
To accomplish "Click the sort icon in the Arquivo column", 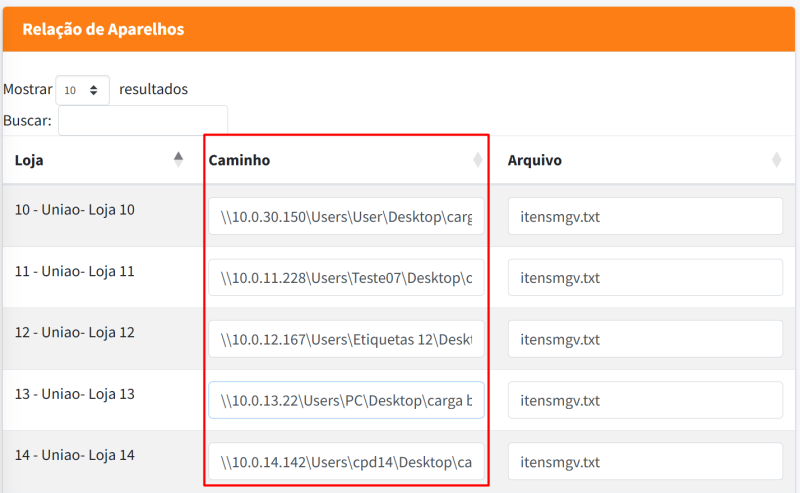I will [776, 160].
